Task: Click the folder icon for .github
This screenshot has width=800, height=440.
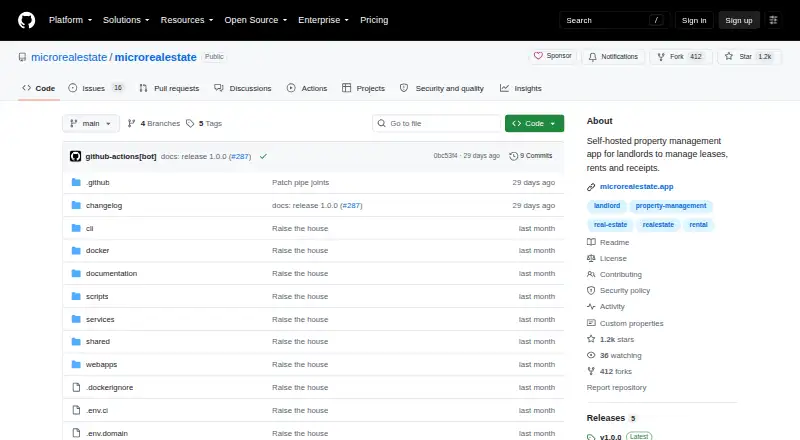Action: [x=77, y=182]
